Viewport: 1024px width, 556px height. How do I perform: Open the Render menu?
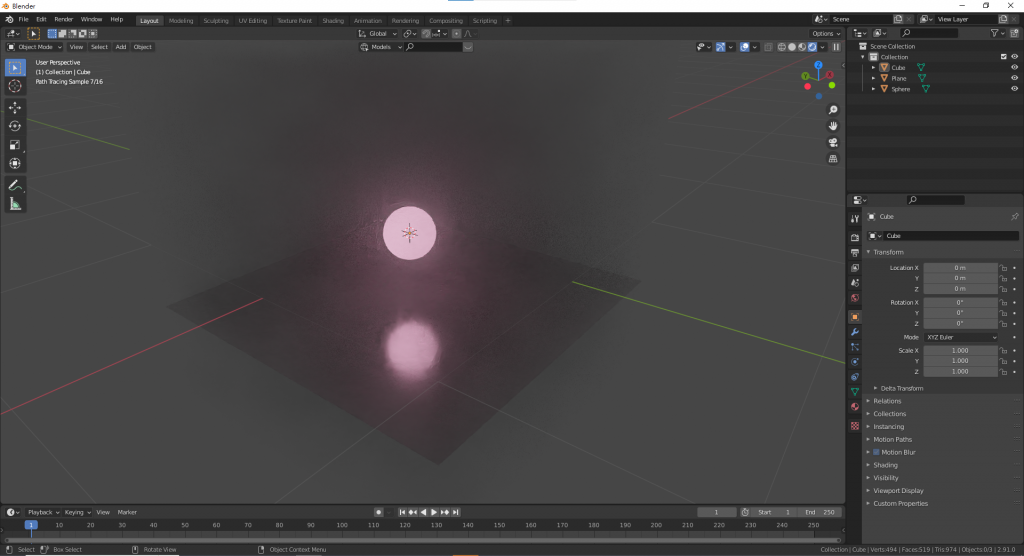(x=63, y=20)
